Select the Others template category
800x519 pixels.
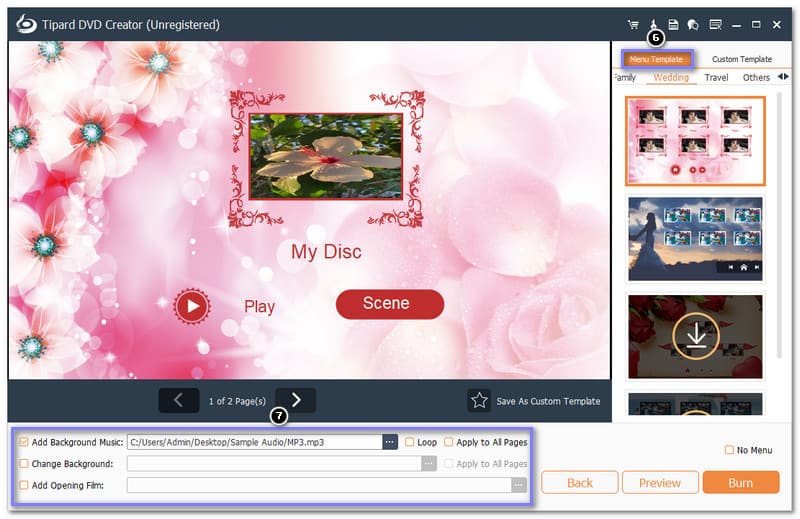click(x=756, y=78)
